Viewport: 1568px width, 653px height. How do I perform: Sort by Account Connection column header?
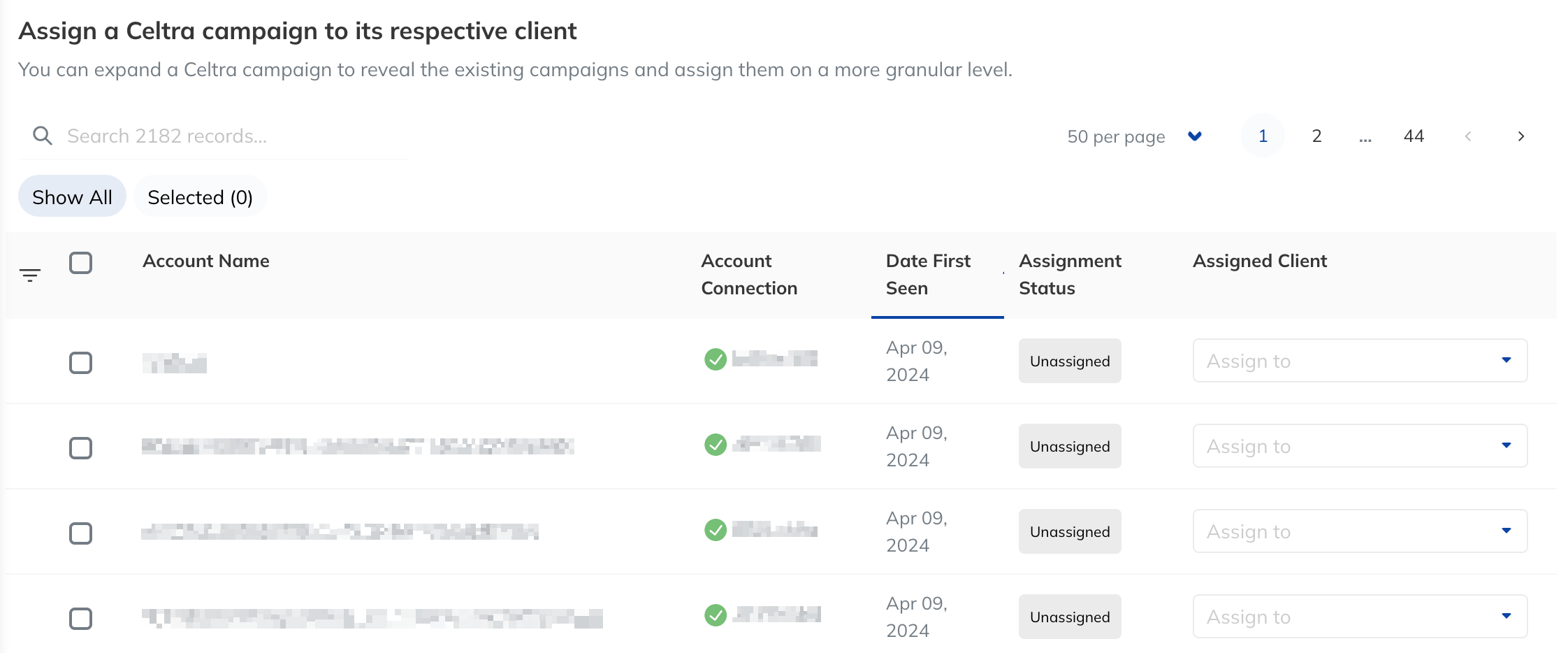click(x=749, y=275)
